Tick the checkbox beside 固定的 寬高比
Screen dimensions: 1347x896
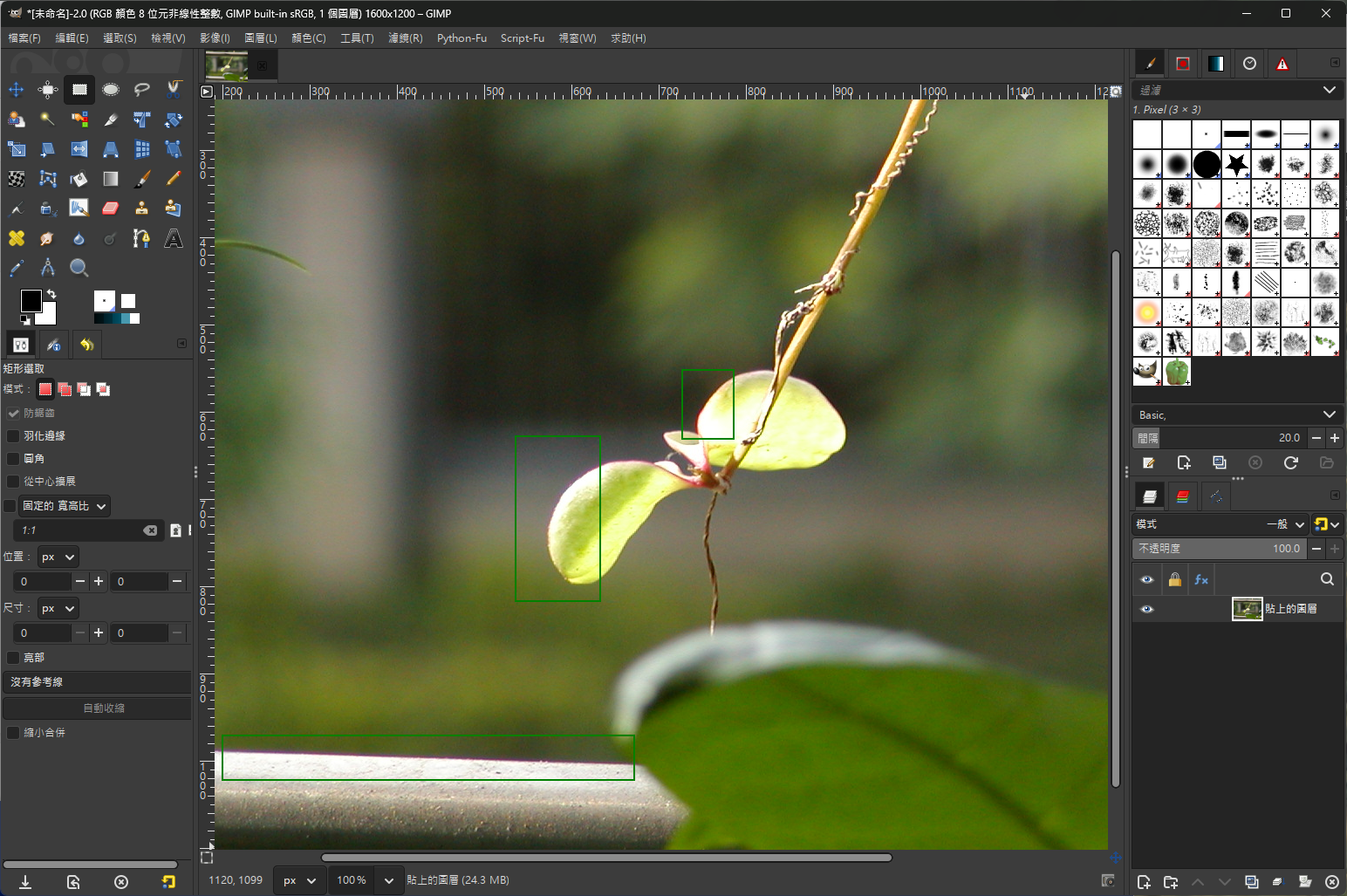10,505
